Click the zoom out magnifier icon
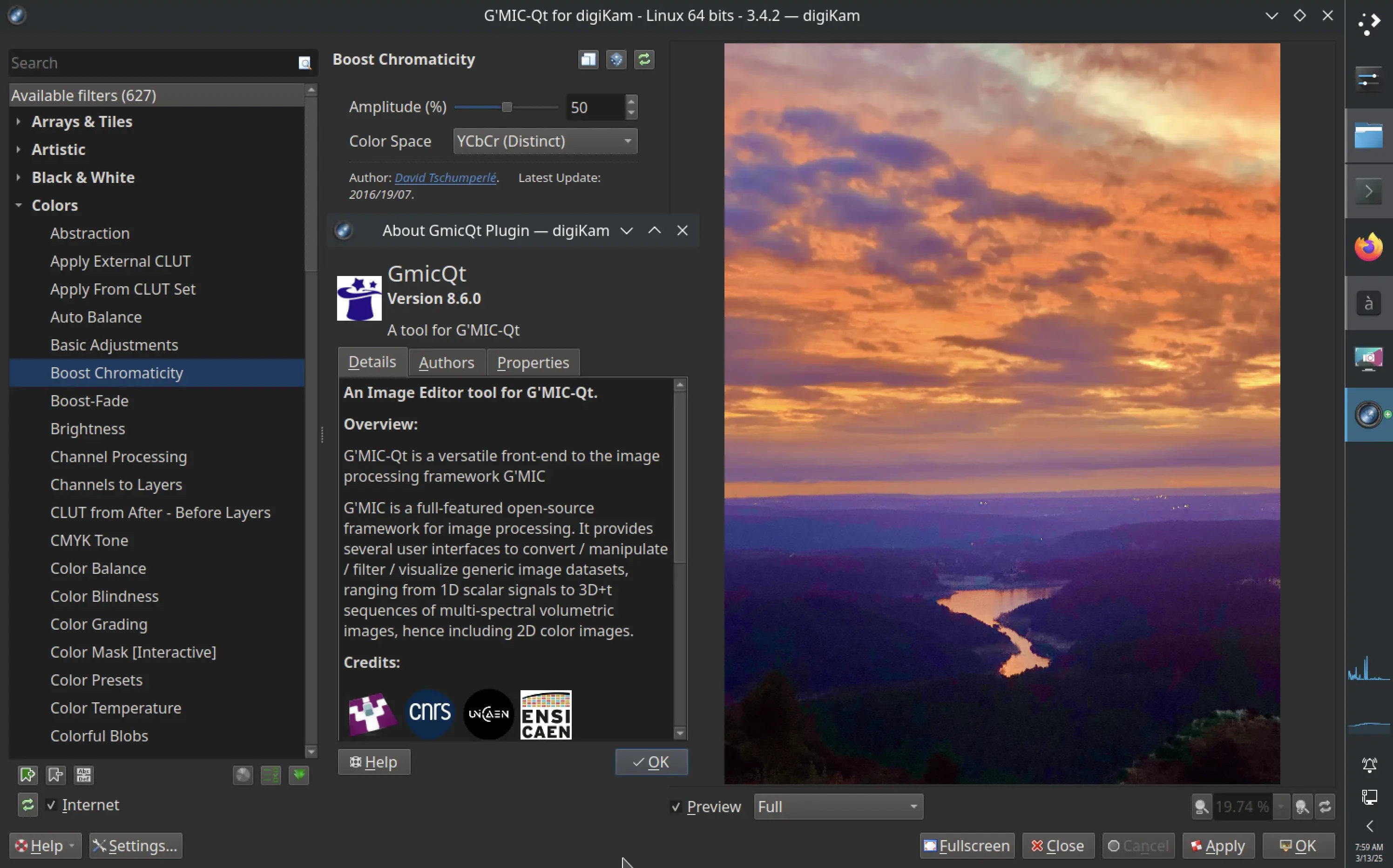 click(1201, 807)
